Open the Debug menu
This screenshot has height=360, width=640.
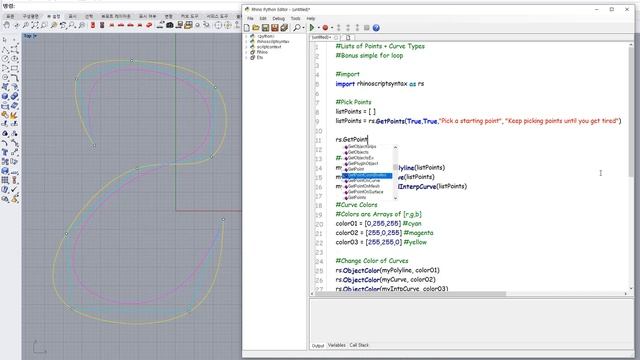click(278, 18)
